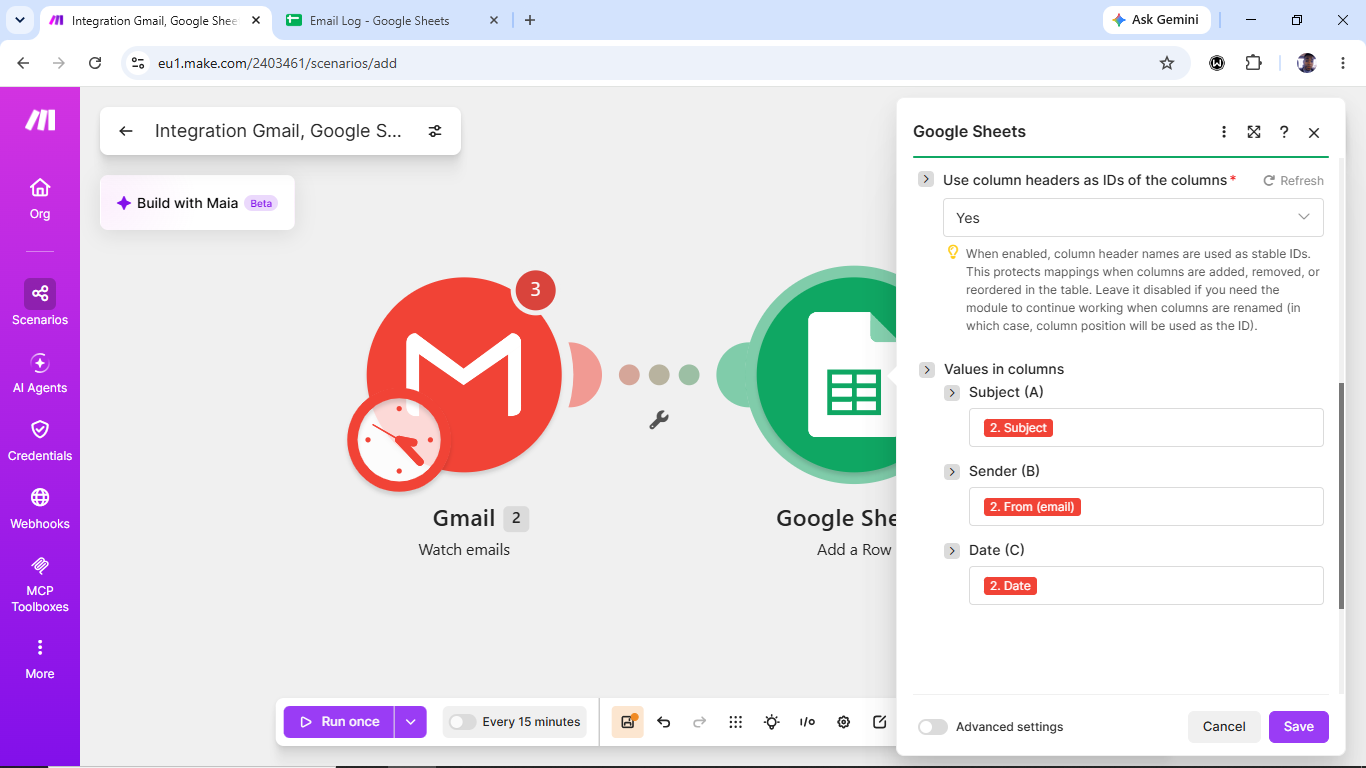Open scenario settings sliders icon

[435, 131]
